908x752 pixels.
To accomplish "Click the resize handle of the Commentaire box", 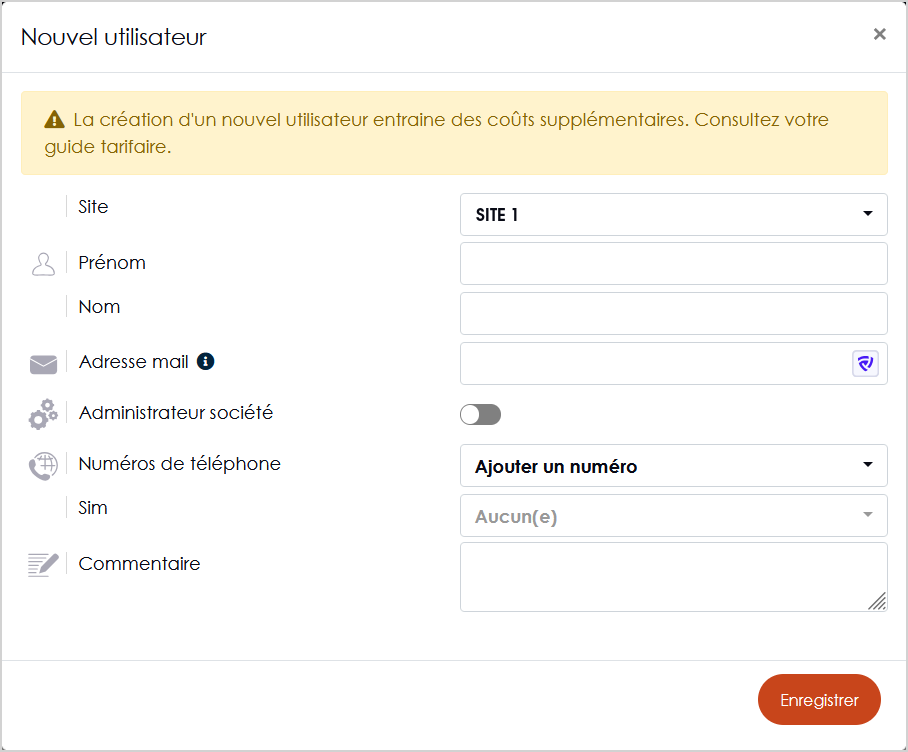I will click(877, 601).
